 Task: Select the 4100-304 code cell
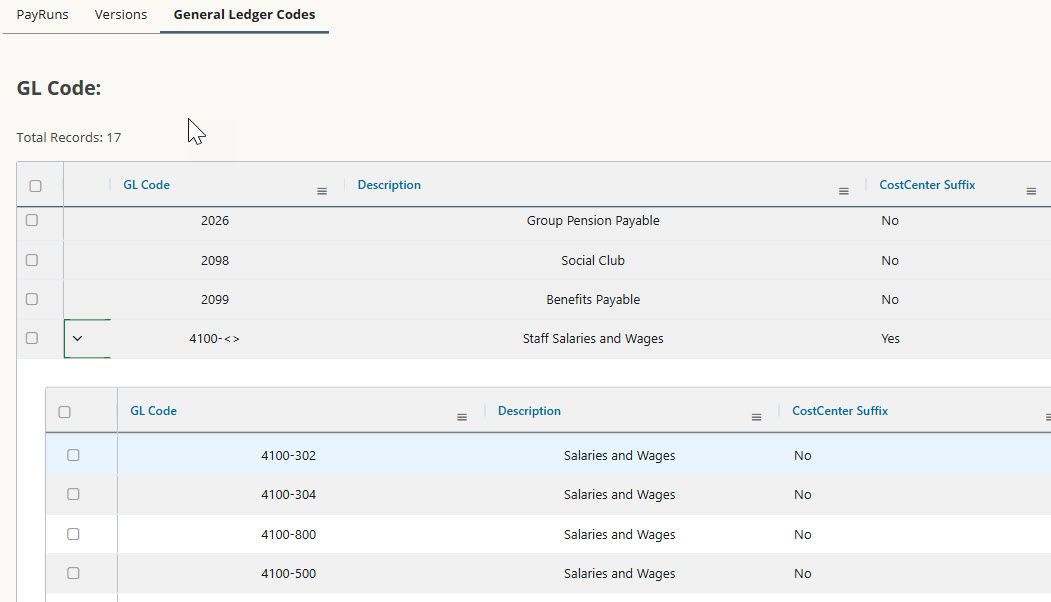[288, 495]
